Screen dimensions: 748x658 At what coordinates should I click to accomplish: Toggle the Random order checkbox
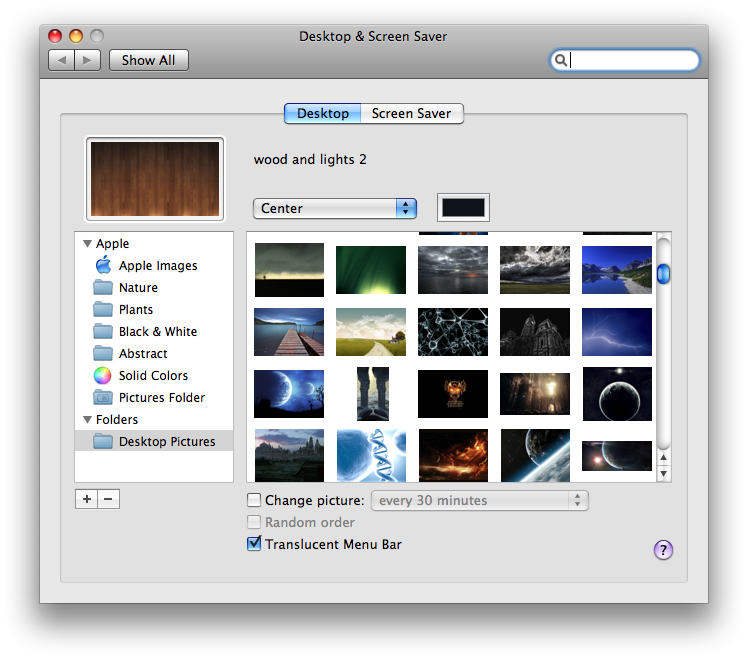[x=254, y=522]
